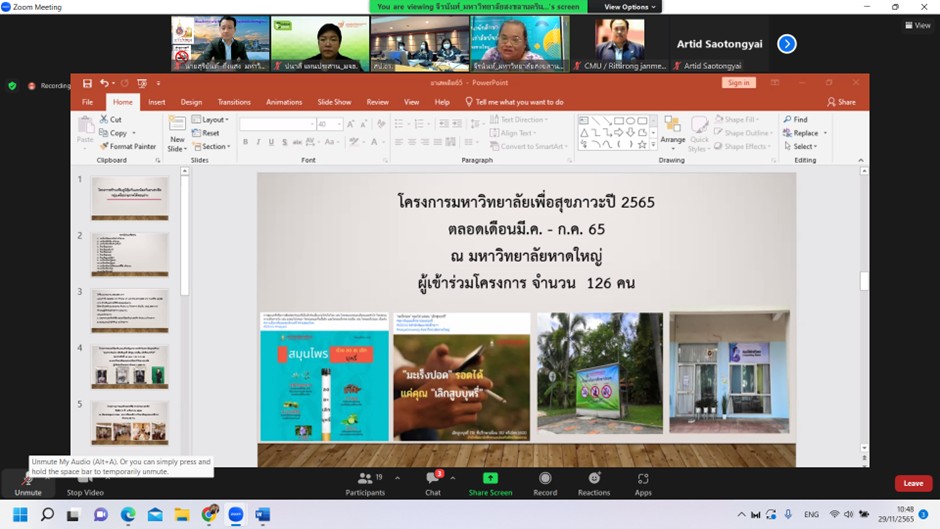Switch to the Design ribbon tab

[191, 102]
